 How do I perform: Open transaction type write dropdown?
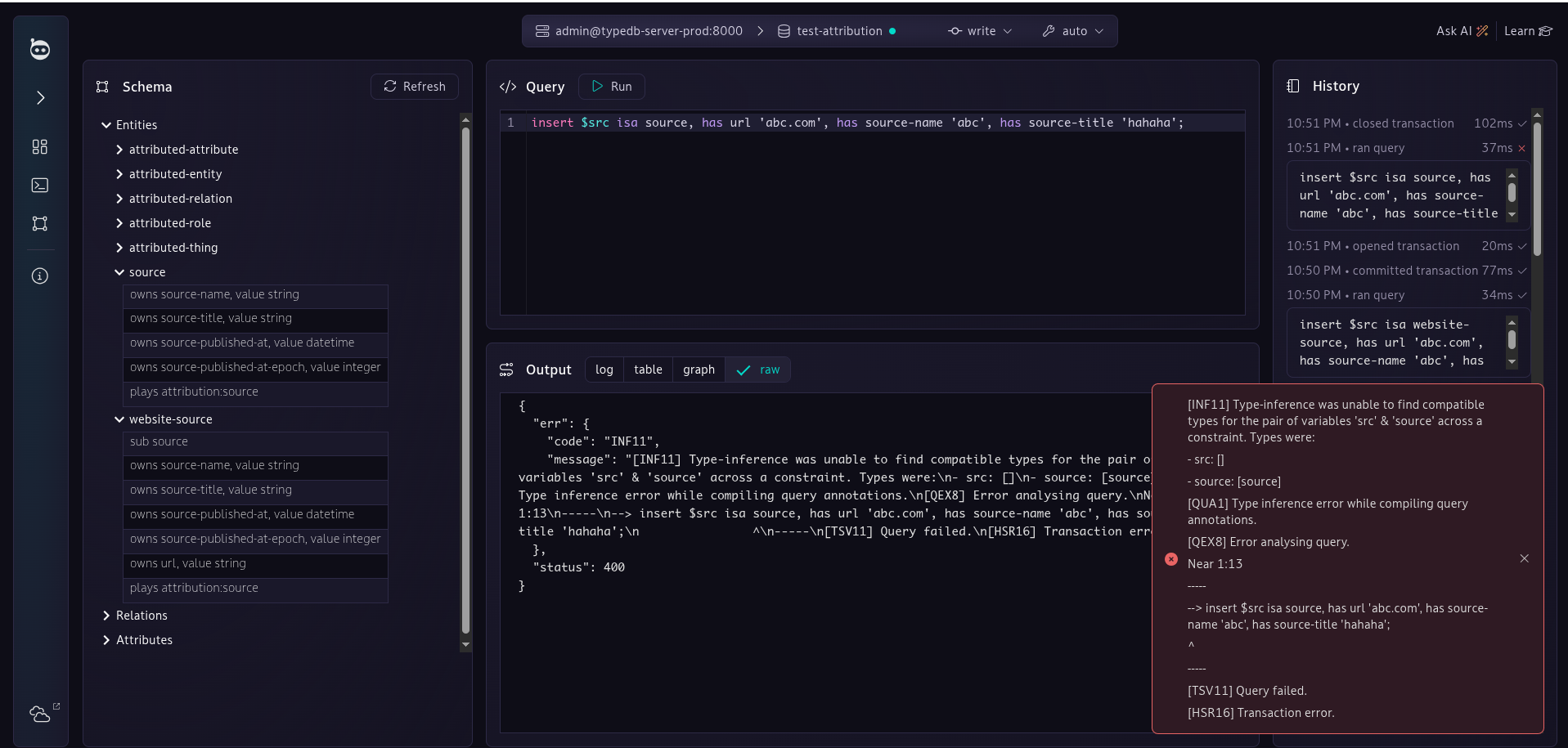(x=980, y=31)
